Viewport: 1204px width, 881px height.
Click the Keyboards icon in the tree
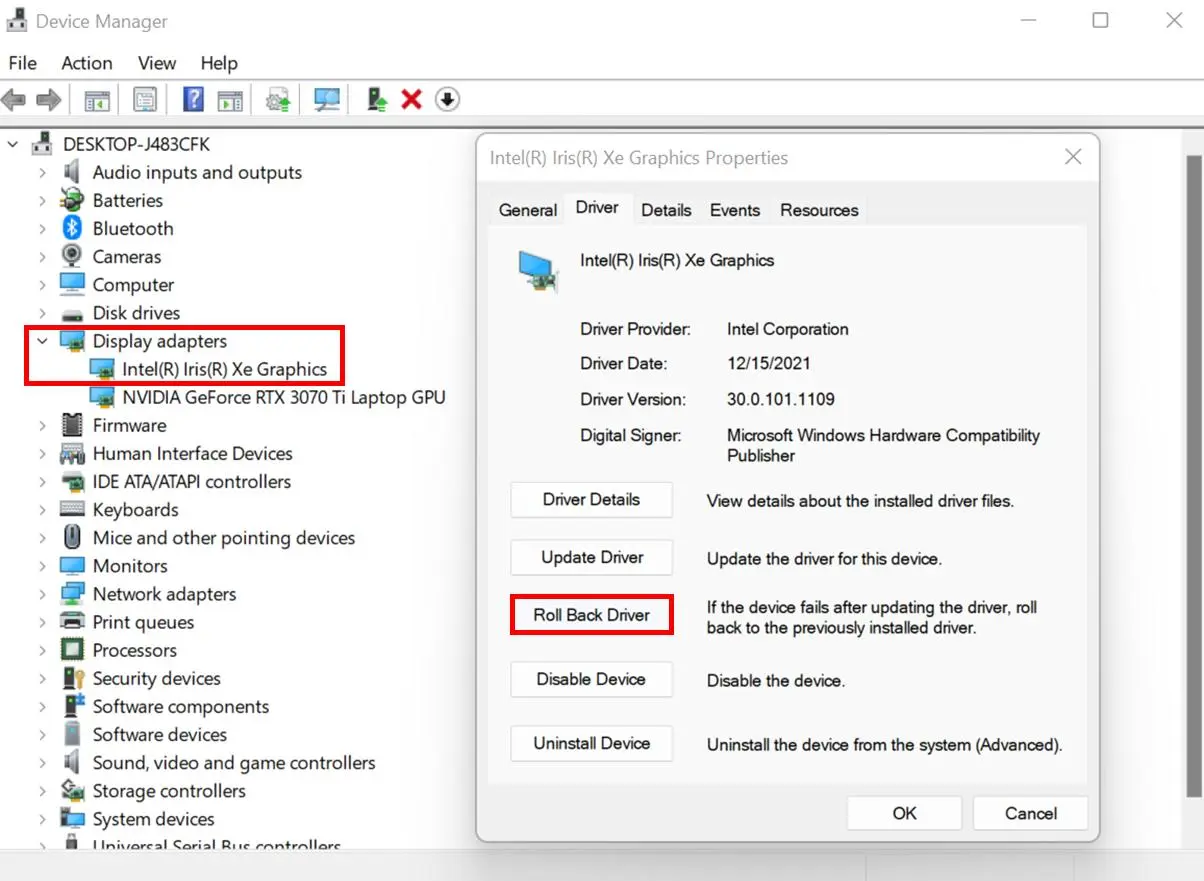pyautogui.click(x=72, y=509)
